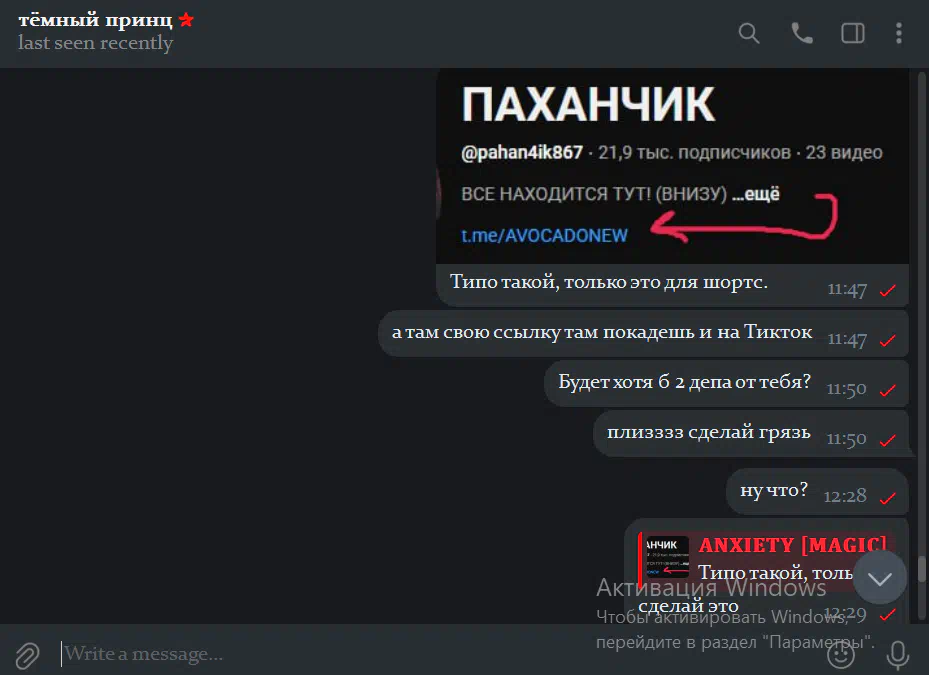Click the red star premium badge

tap(186, 20)
